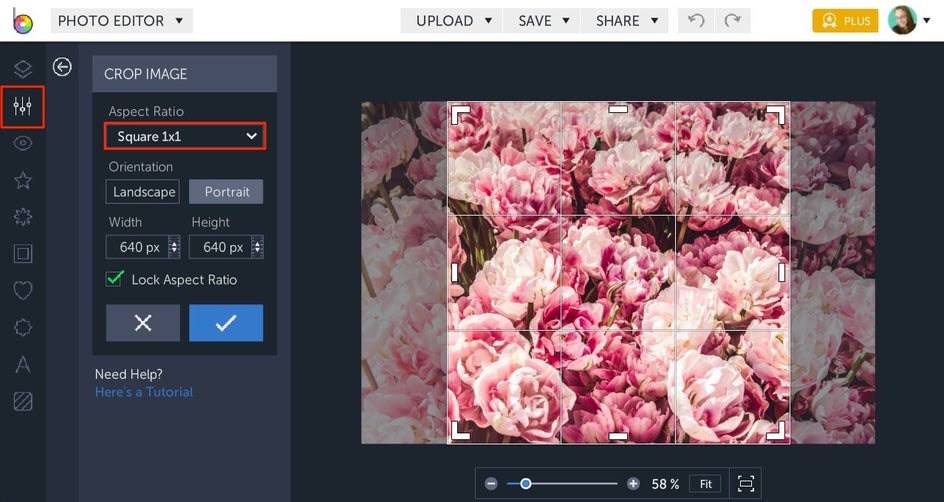Open the Share menu
The width and height of the screenshot is (944, 502).
[625, 20]
